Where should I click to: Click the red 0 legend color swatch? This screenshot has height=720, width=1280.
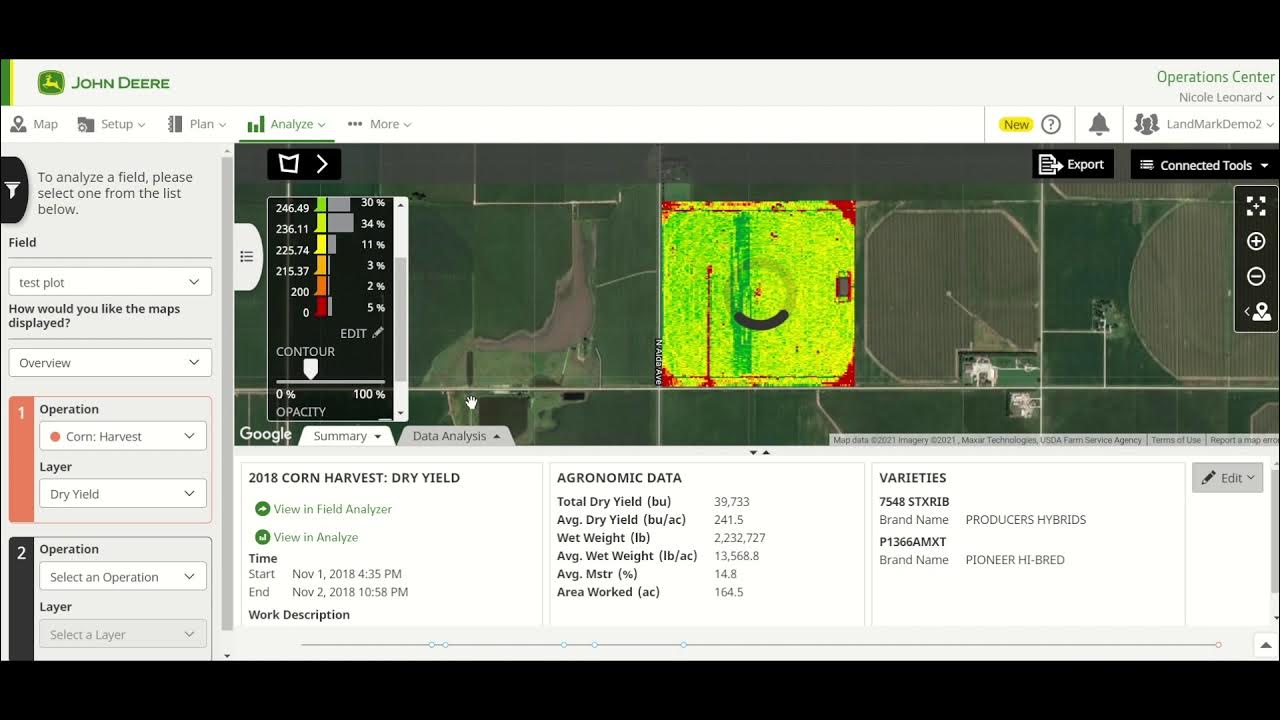pyautogui.click(x=322, y=309)
